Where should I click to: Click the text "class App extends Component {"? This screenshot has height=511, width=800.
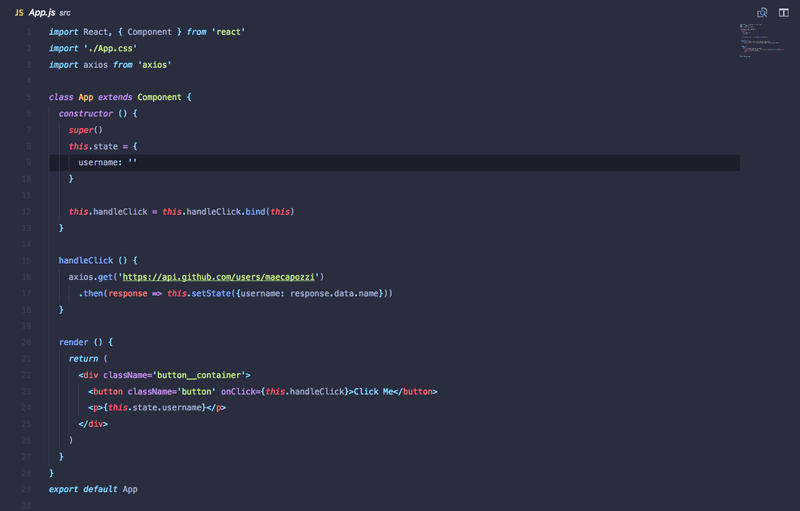click(120, 97)
